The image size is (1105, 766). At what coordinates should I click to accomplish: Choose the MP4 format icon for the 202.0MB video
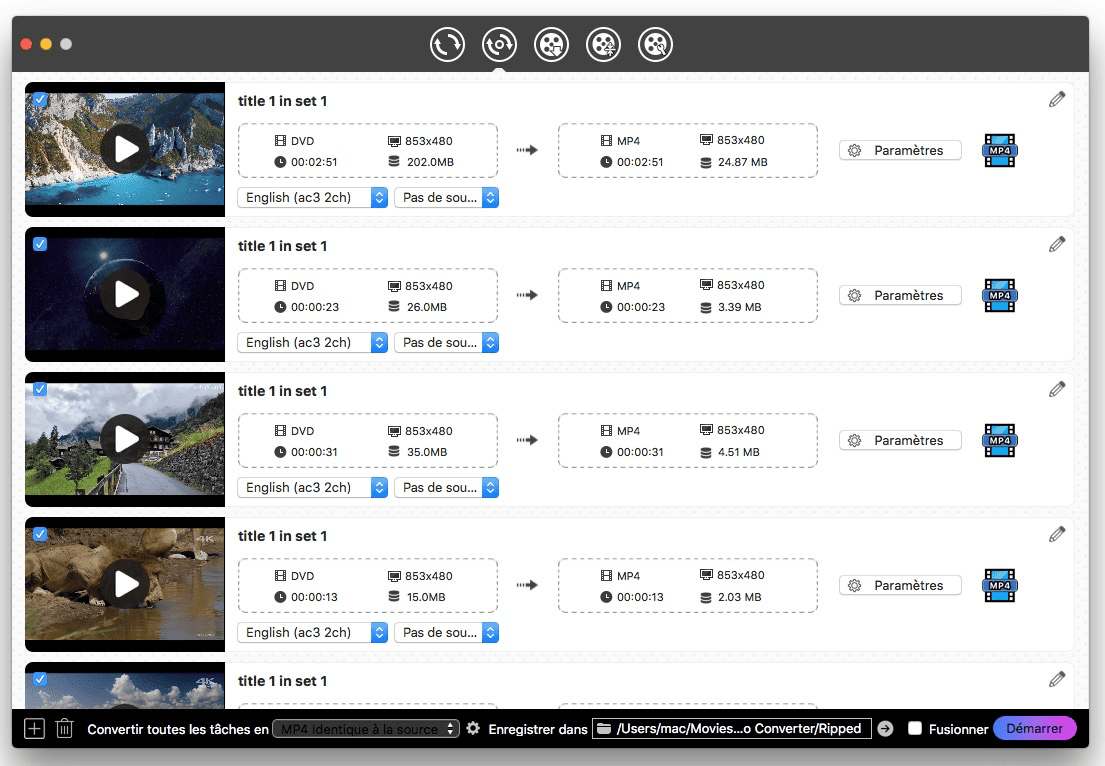[999, 150]
